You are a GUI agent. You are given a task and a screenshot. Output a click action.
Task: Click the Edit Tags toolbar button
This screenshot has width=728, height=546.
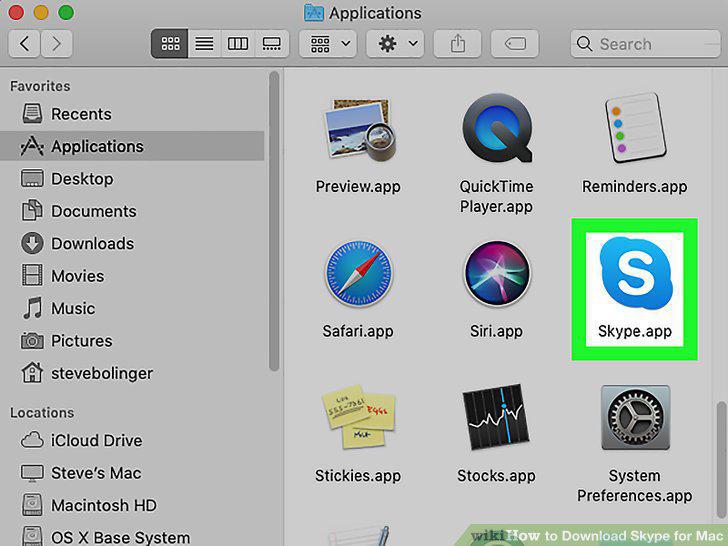[x=515, y=44]
